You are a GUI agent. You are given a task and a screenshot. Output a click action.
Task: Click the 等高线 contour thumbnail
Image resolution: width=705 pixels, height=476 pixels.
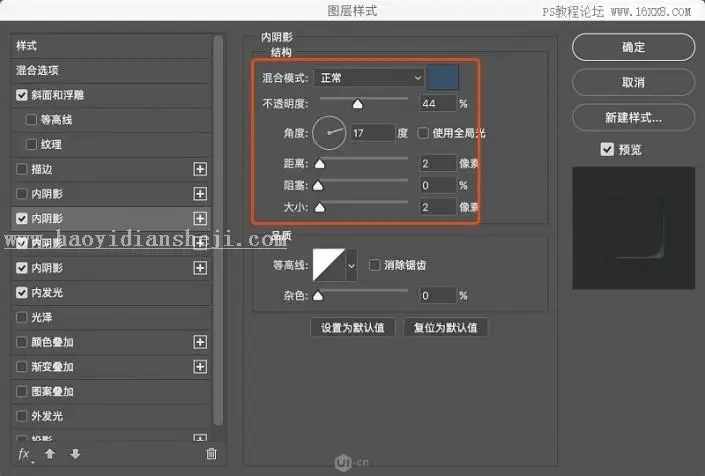[329, 265]
